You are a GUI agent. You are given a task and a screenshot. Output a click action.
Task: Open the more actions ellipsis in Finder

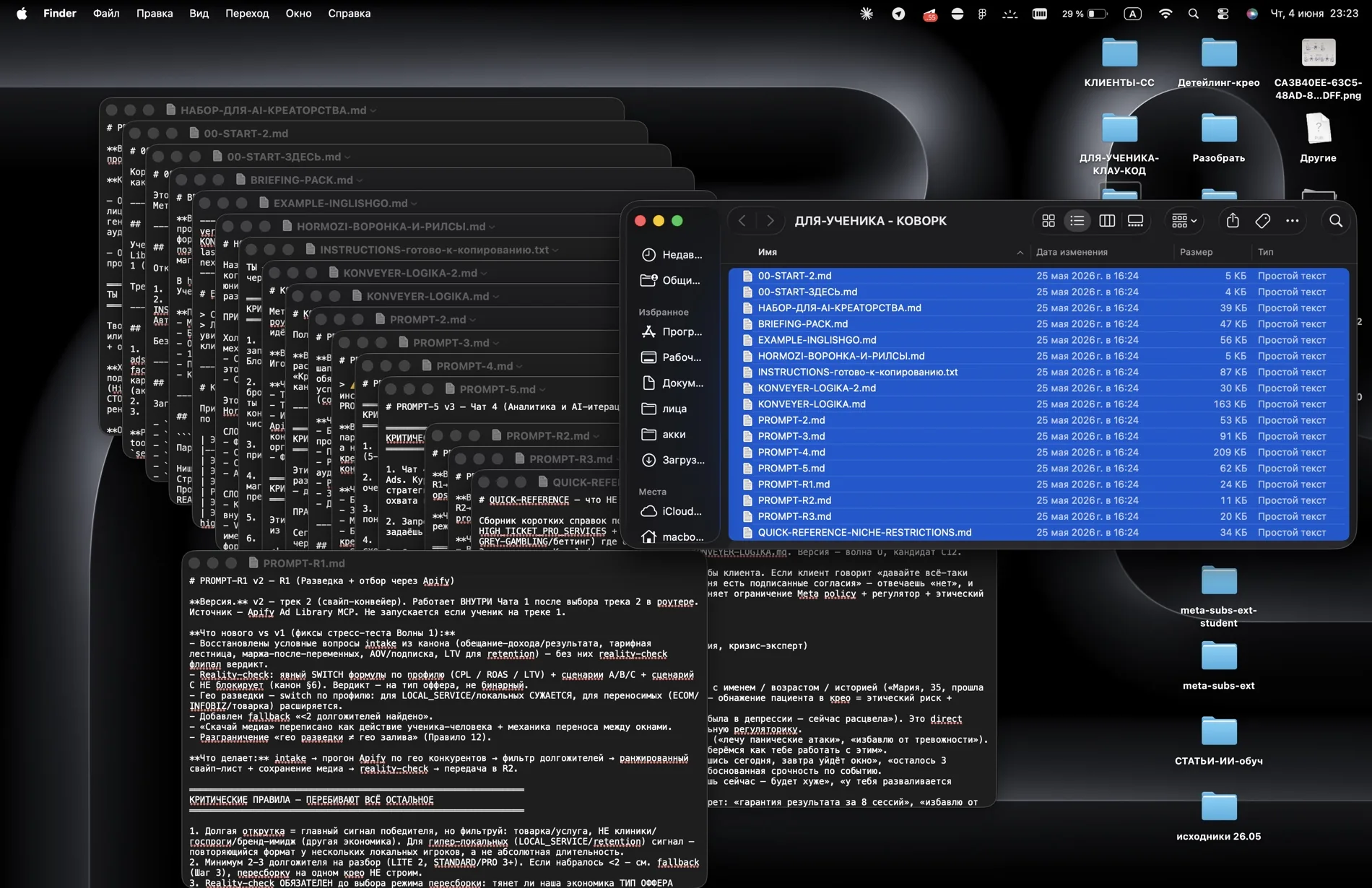tap(1293, 221)
